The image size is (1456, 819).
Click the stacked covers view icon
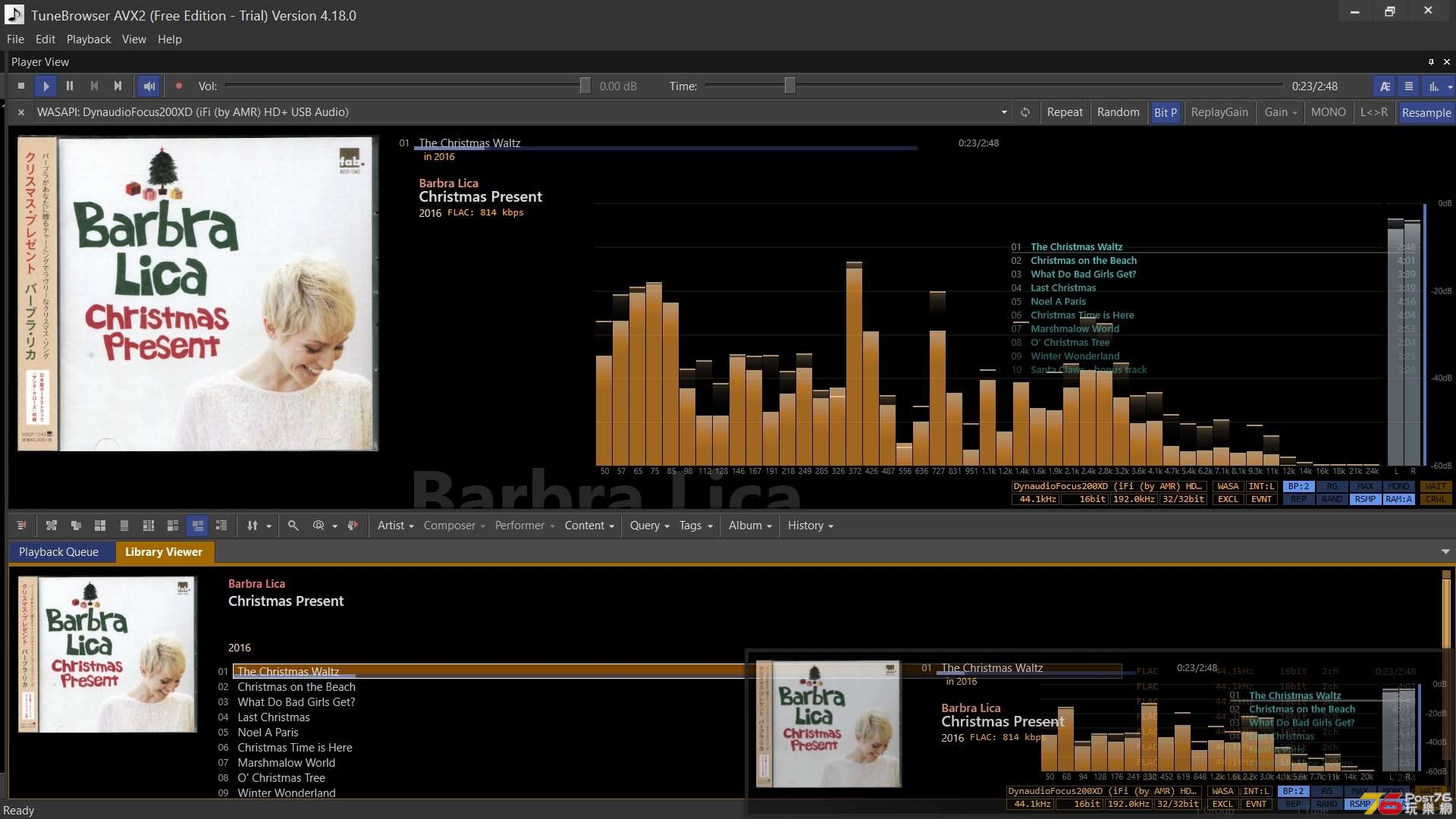[x=76, y=526]
